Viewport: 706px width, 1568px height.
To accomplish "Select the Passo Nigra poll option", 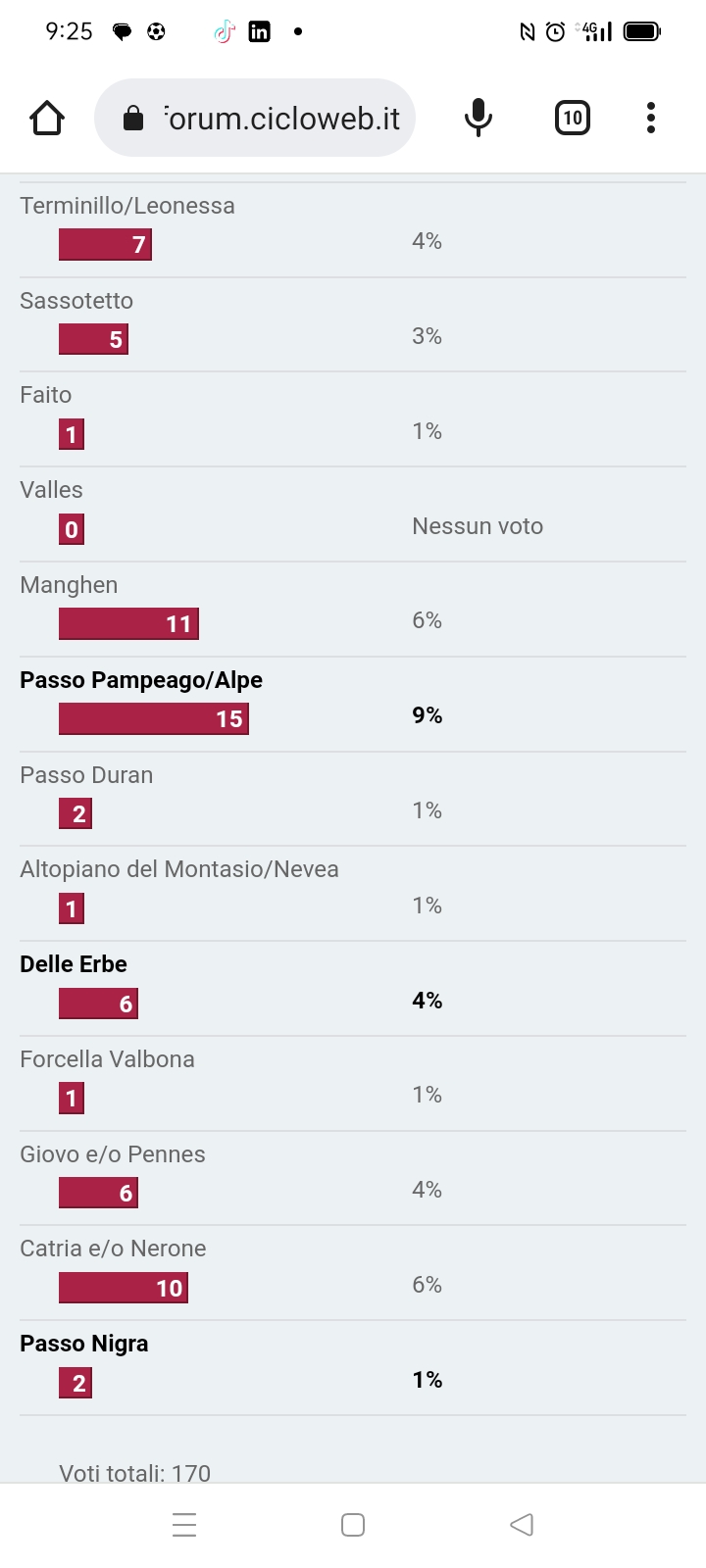I will (x=84, y=1344).
